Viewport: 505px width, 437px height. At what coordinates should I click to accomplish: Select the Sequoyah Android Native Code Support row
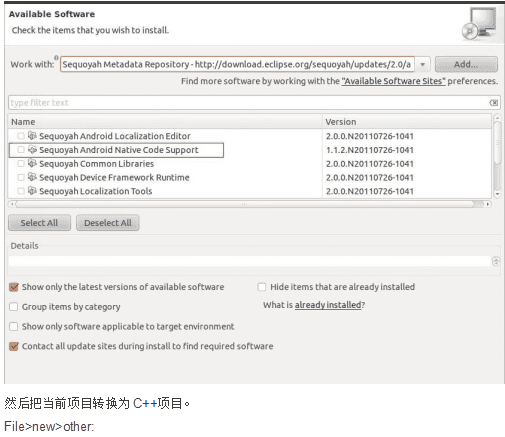coord(250,150)
